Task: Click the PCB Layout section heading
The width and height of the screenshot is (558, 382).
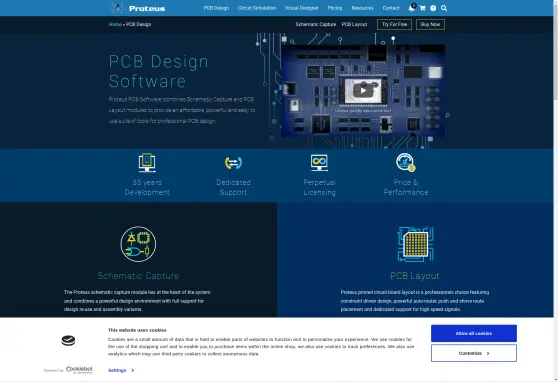Action: click(415, 276)
